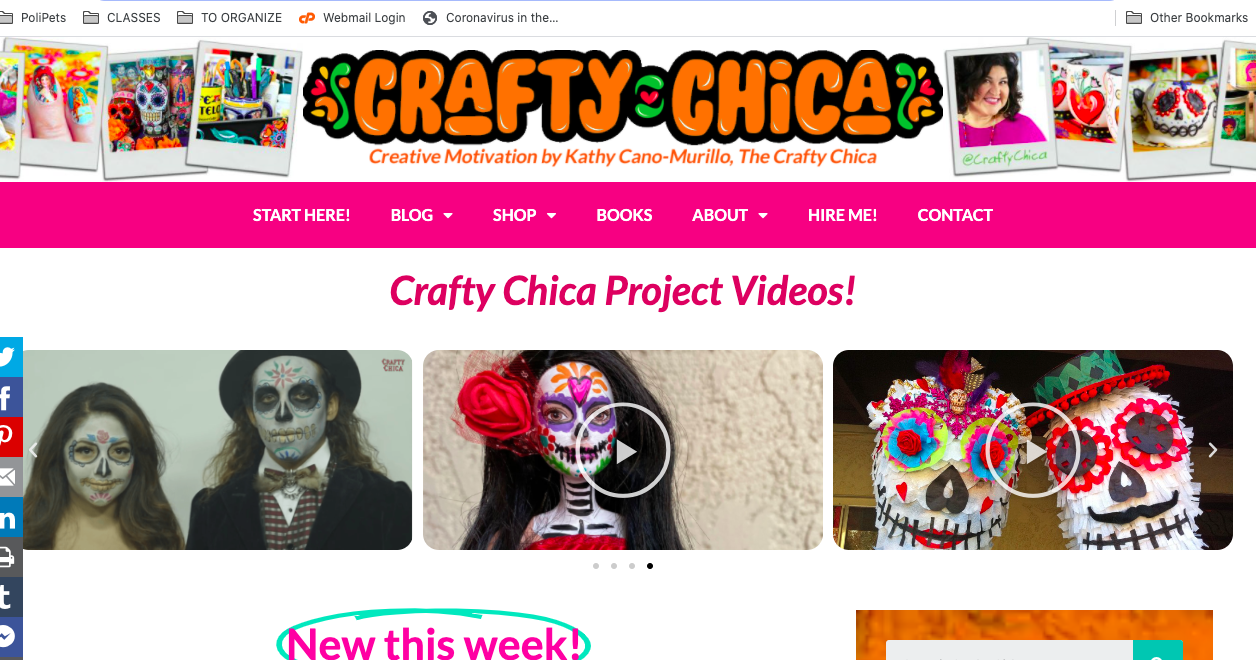Share via Messenger sidebar icon
The image size is (1256, 660).
pos(10,637)
